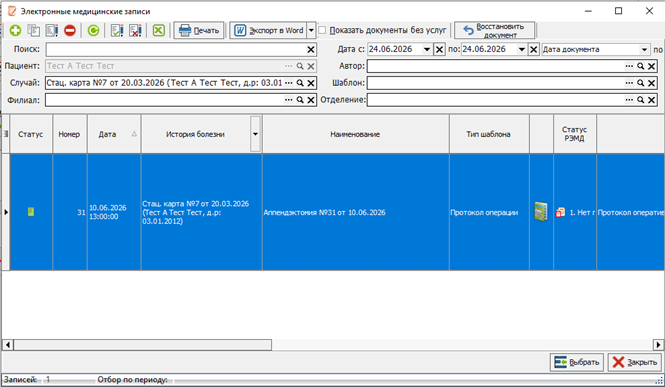This screenshot has width=665, height=387.
Task: Sort by the Статус column header
Action: [x=31, y=134]
